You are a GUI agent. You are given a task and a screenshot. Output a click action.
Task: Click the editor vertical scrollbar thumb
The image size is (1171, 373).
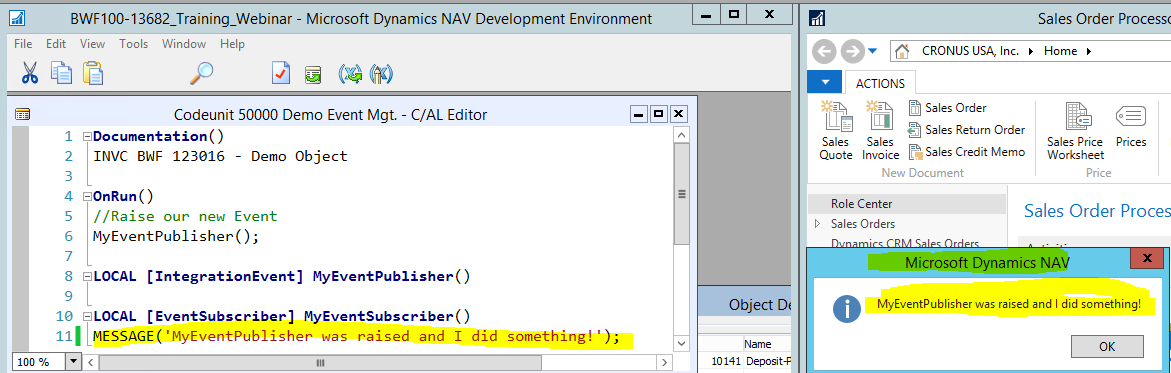coord(681,194)
